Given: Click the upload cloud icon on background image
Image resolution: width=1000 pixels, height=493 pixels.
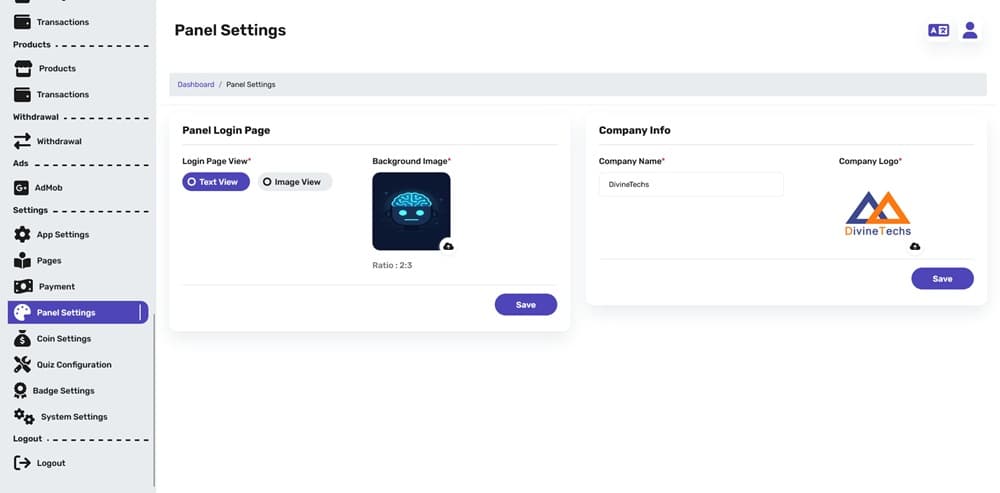Looking at the screenshot, I should tap(448, 246).
